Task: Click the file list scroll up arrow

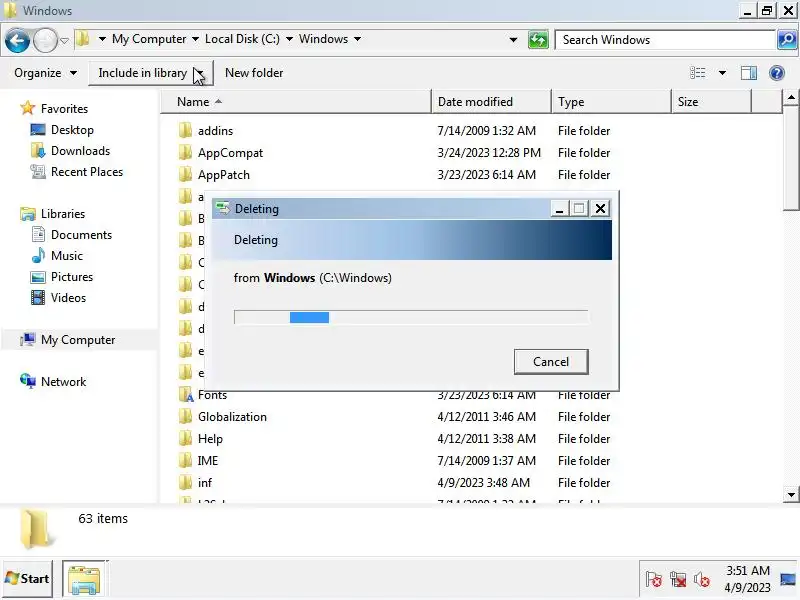Action: point(791,97)
